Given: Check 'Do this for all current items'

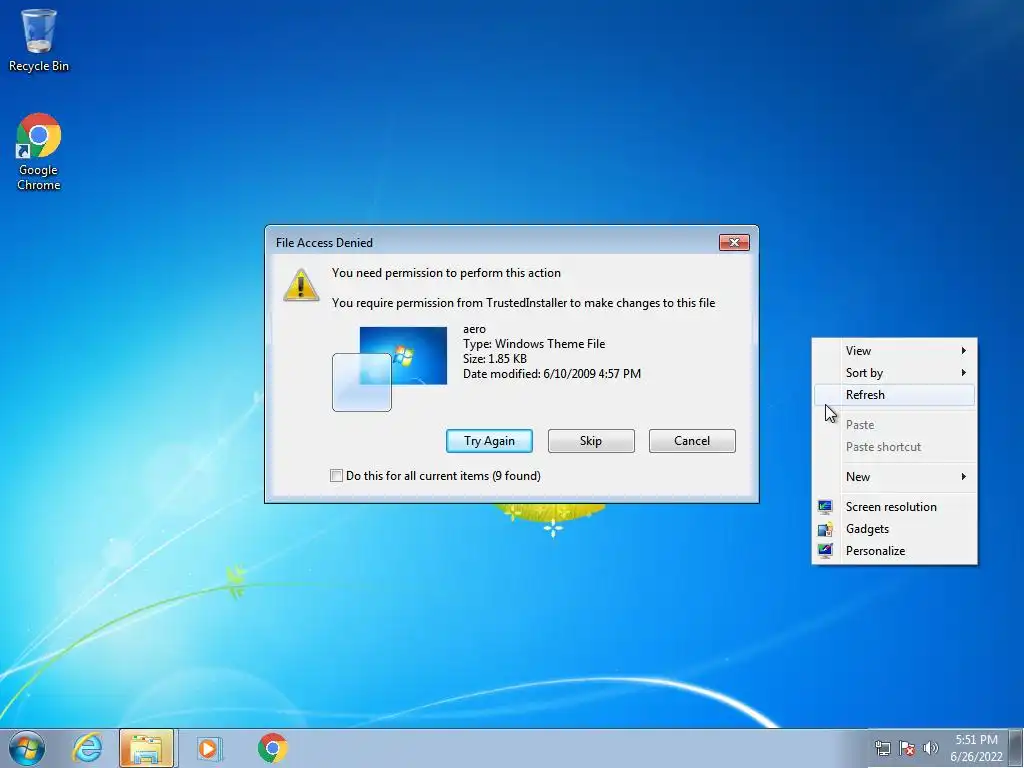Looking at the screenshot, I should click(x=336, y=475).
